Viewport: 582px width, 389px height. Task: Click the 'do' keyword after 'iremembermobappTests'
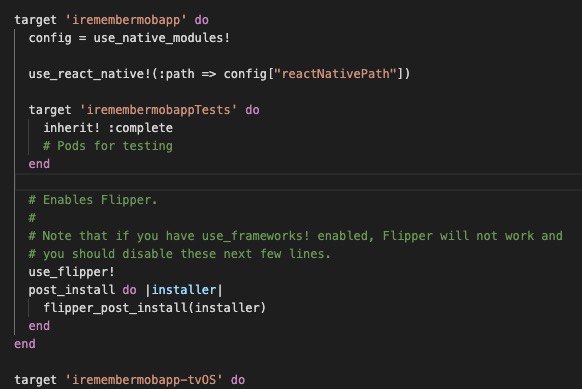point(252,110)
